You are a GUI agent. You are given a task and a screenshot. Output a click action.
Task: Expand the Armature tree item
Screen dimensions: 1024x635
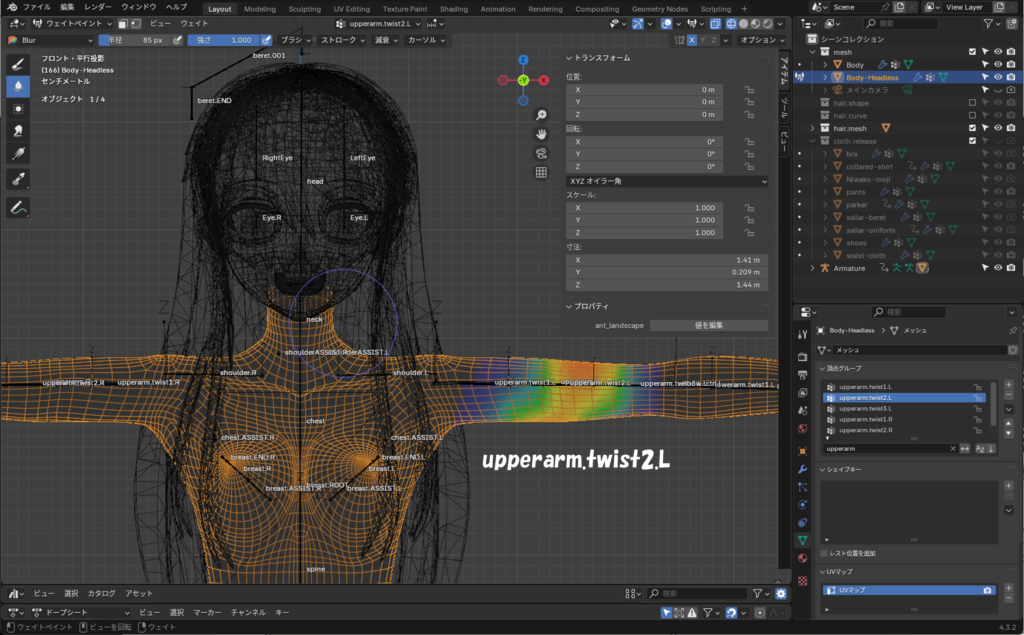coord(812,268)
